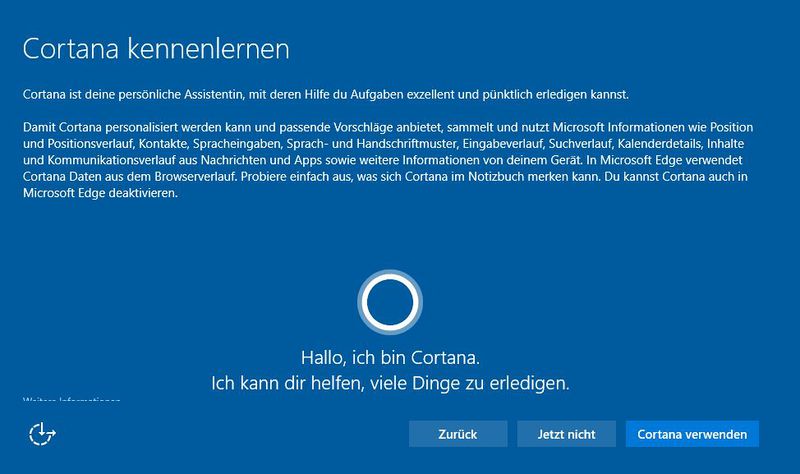Click the paragraph line starting Damit Cortana personalisiert
Viewport: 800px width, 474px height.
click(x=388, y=127)
